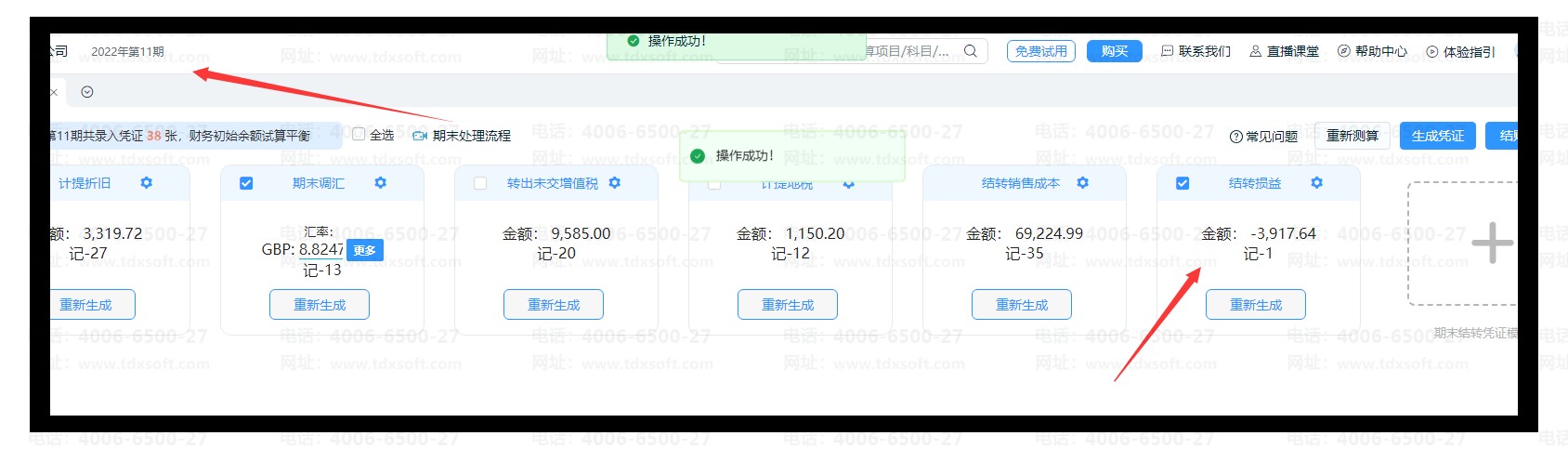Open settings gear for 计提折旧 card
Screen dimensions: 1568x449
click(146, 183)
